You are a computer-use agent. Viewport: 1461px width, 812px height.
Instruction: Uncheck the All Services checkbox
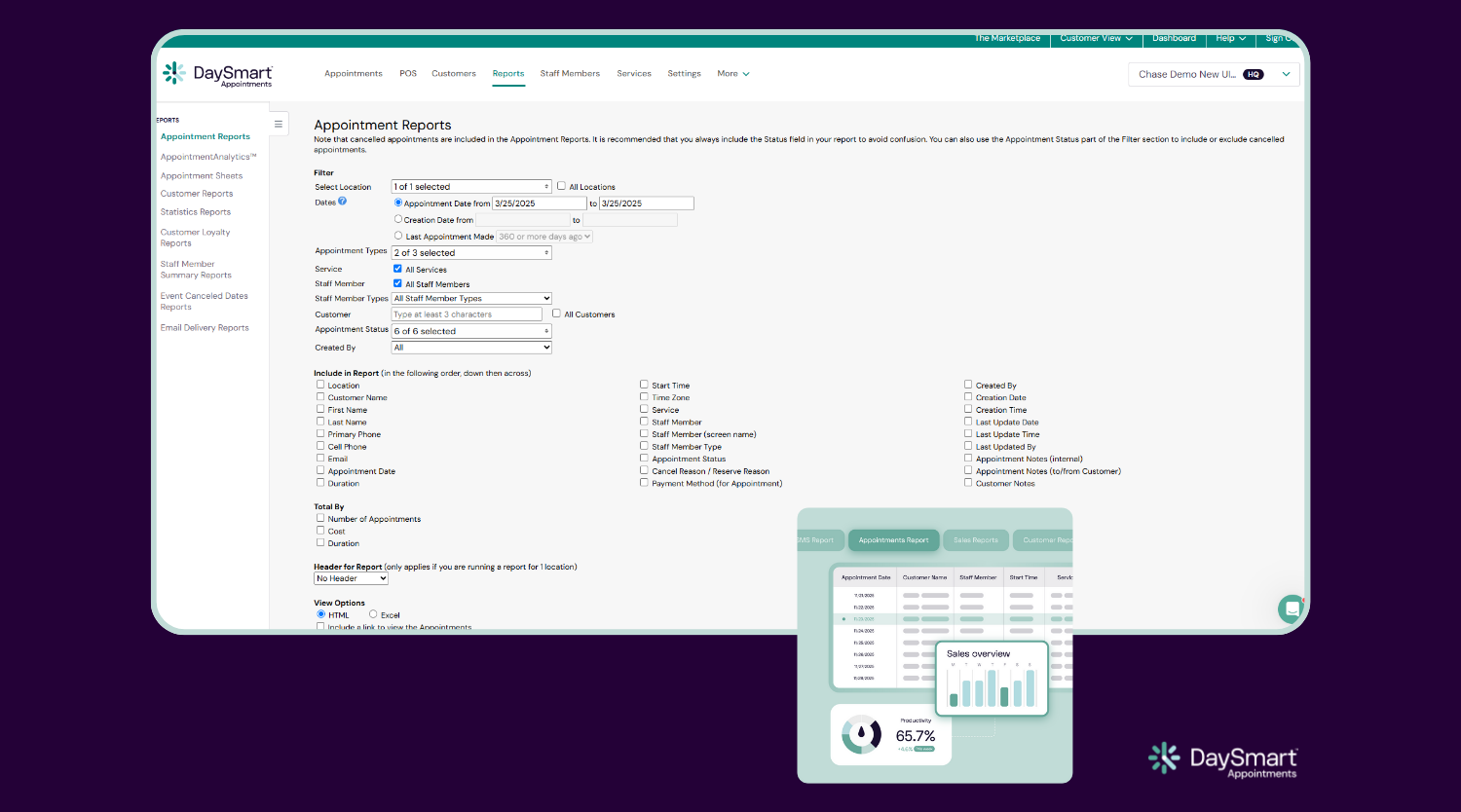pyautogui.click(x=397, y=269)
